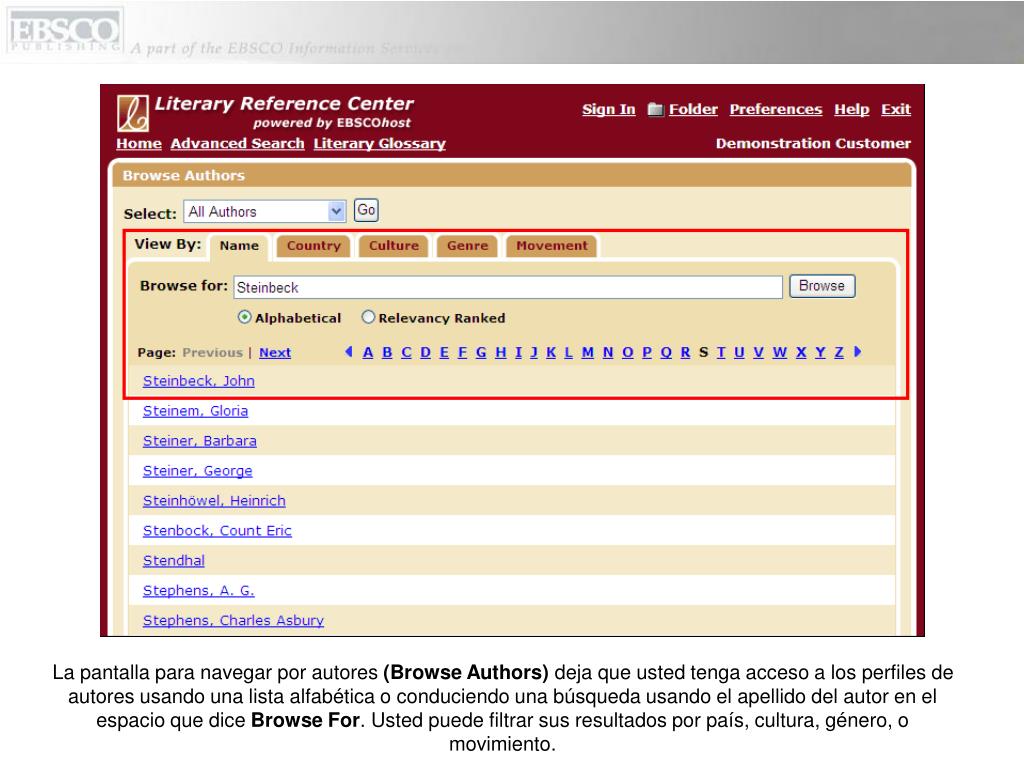Jump to authors starting with Q
The image size is (1024, 768).
[x=666, y=353]
